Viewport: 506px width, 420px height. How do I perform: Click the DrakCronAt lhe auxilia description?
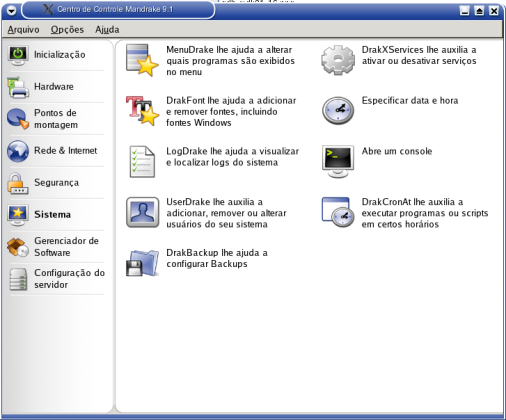(425, 213)
